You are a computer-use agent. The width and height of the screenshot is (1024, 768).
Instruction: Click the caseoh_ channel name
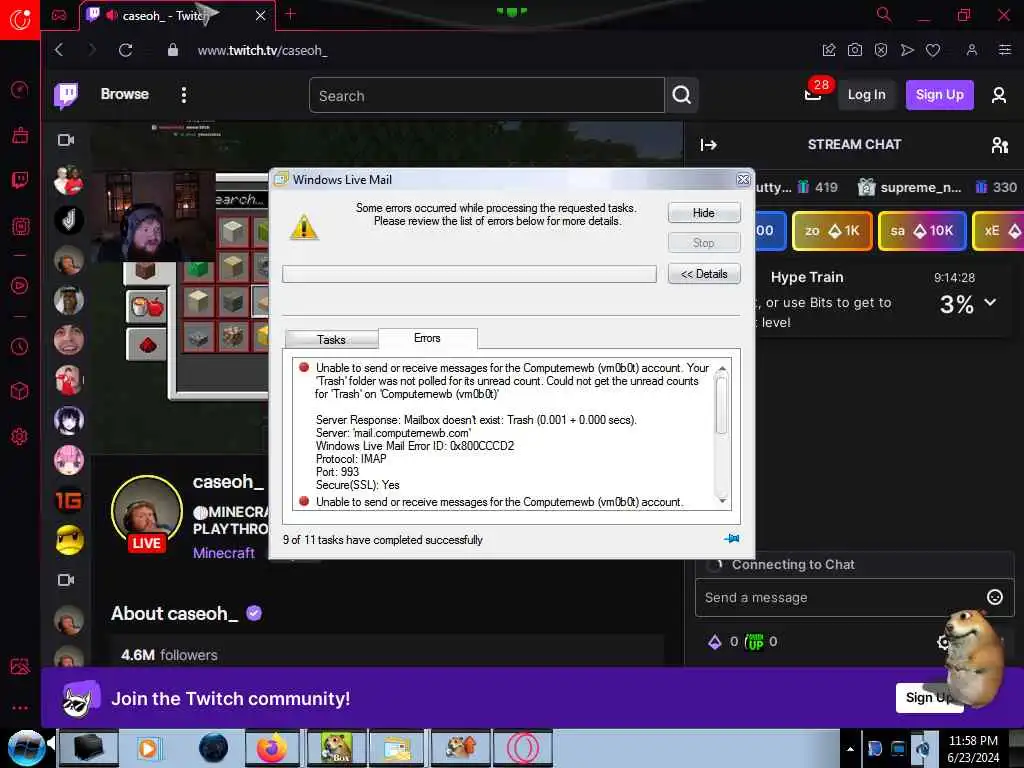pyautogui.click(x=228, y=482)
